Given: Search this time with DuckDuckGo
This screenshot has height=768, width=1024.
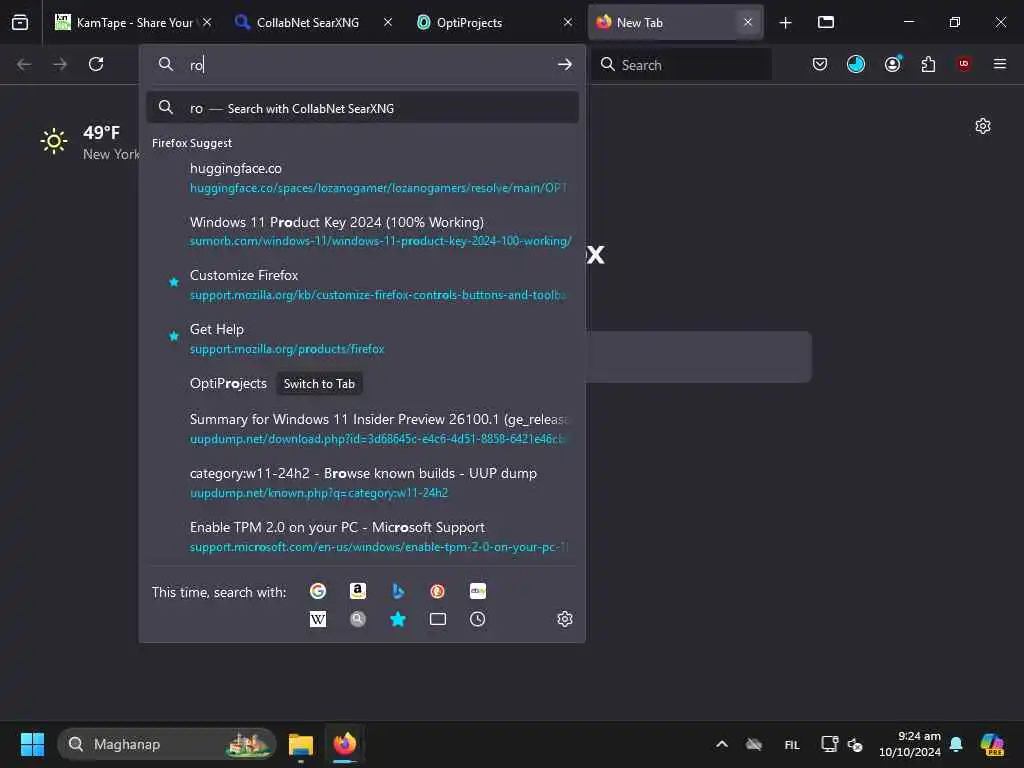Looking at the screenshot, I should pyautogui.click(x=438, y=591).
